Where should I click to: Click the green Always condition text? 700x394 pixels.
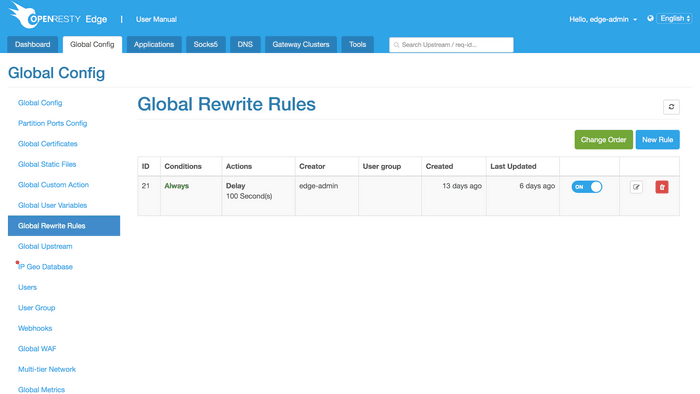click(x=176, y=186)
